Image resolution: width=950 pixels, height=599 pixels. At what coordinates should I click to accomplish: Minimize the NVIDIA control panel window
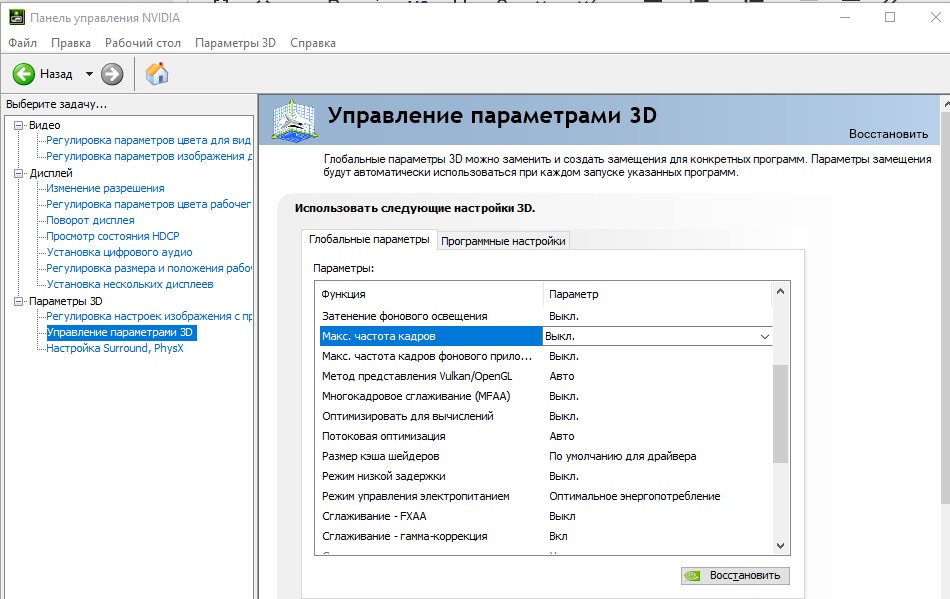[x=845, y=17]
